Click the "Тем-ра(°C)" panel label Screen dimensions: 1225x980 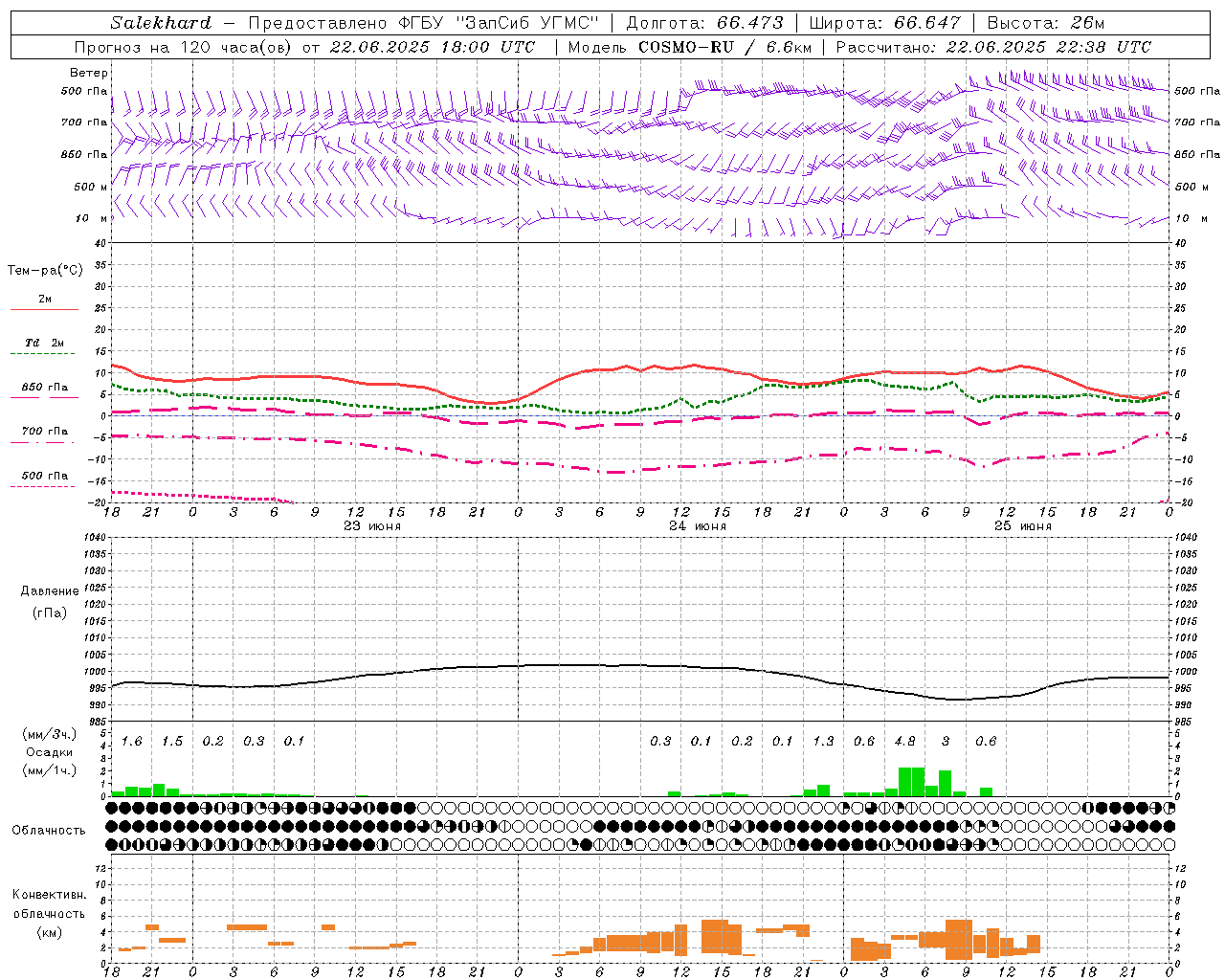[x=45, y=271]
